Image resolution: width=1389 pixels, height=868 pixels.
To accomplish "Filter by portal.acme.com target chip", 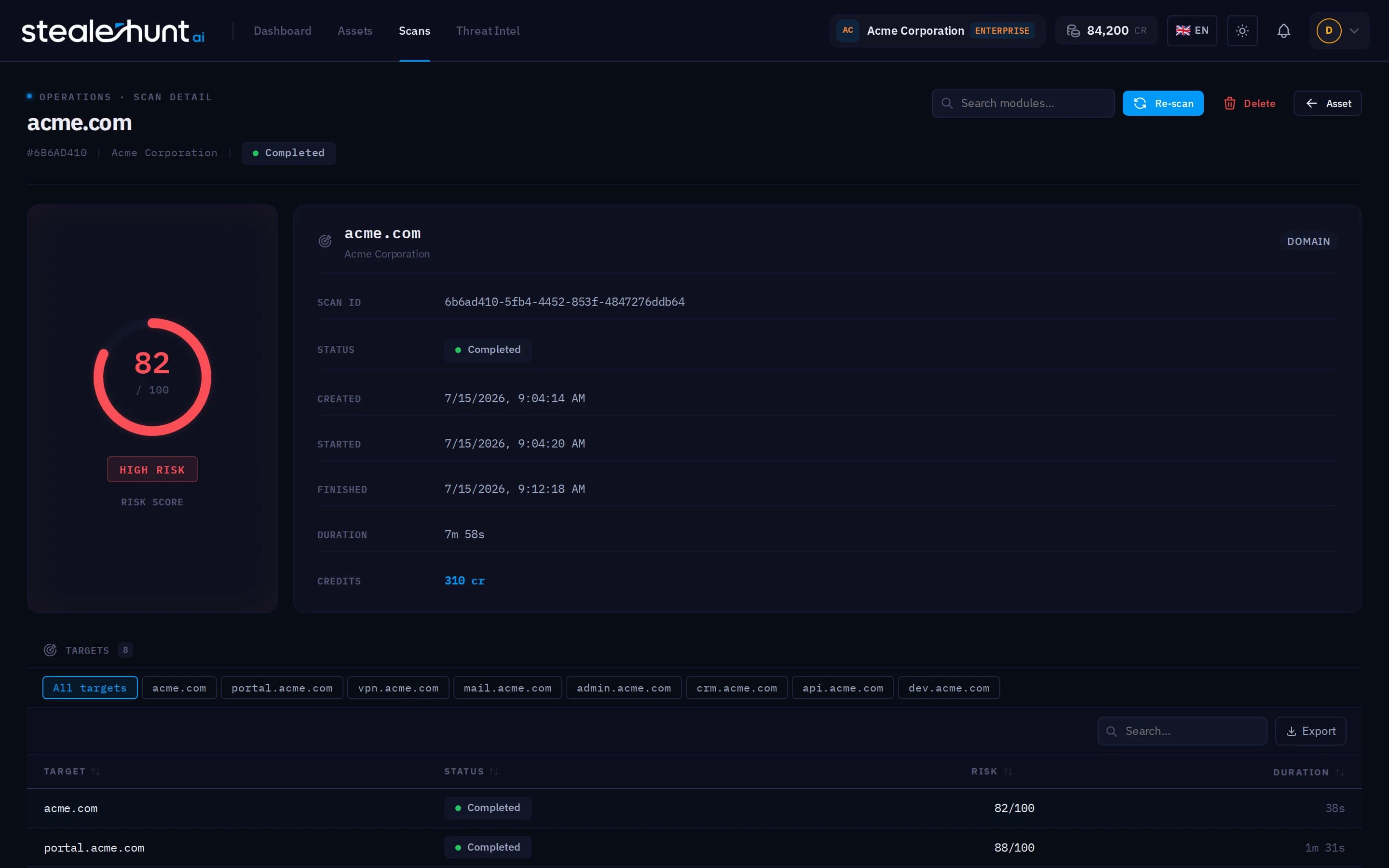I will [282, 688].
